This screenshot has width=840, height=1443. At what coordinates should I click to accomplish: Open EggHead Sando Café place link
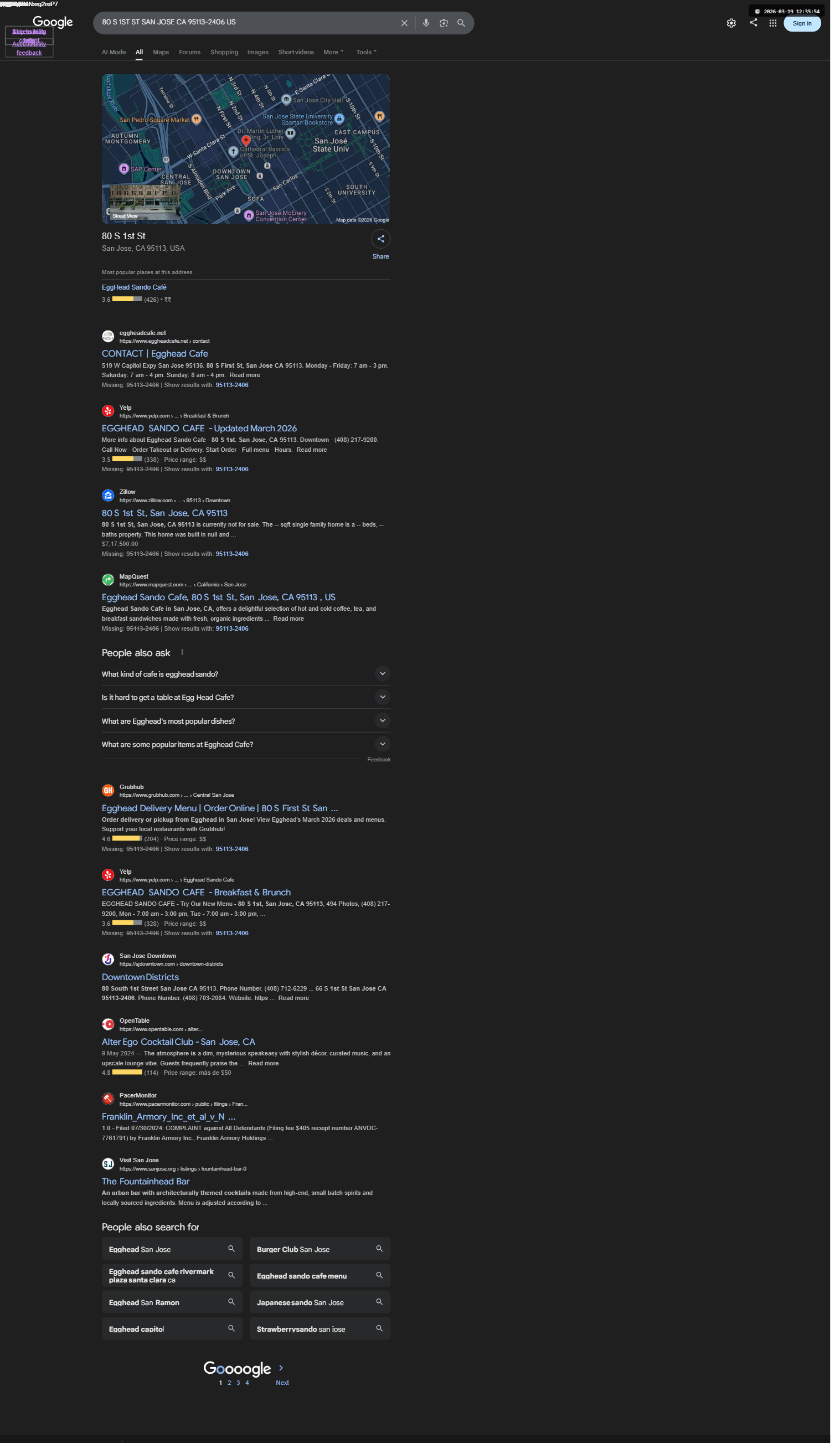134,287
